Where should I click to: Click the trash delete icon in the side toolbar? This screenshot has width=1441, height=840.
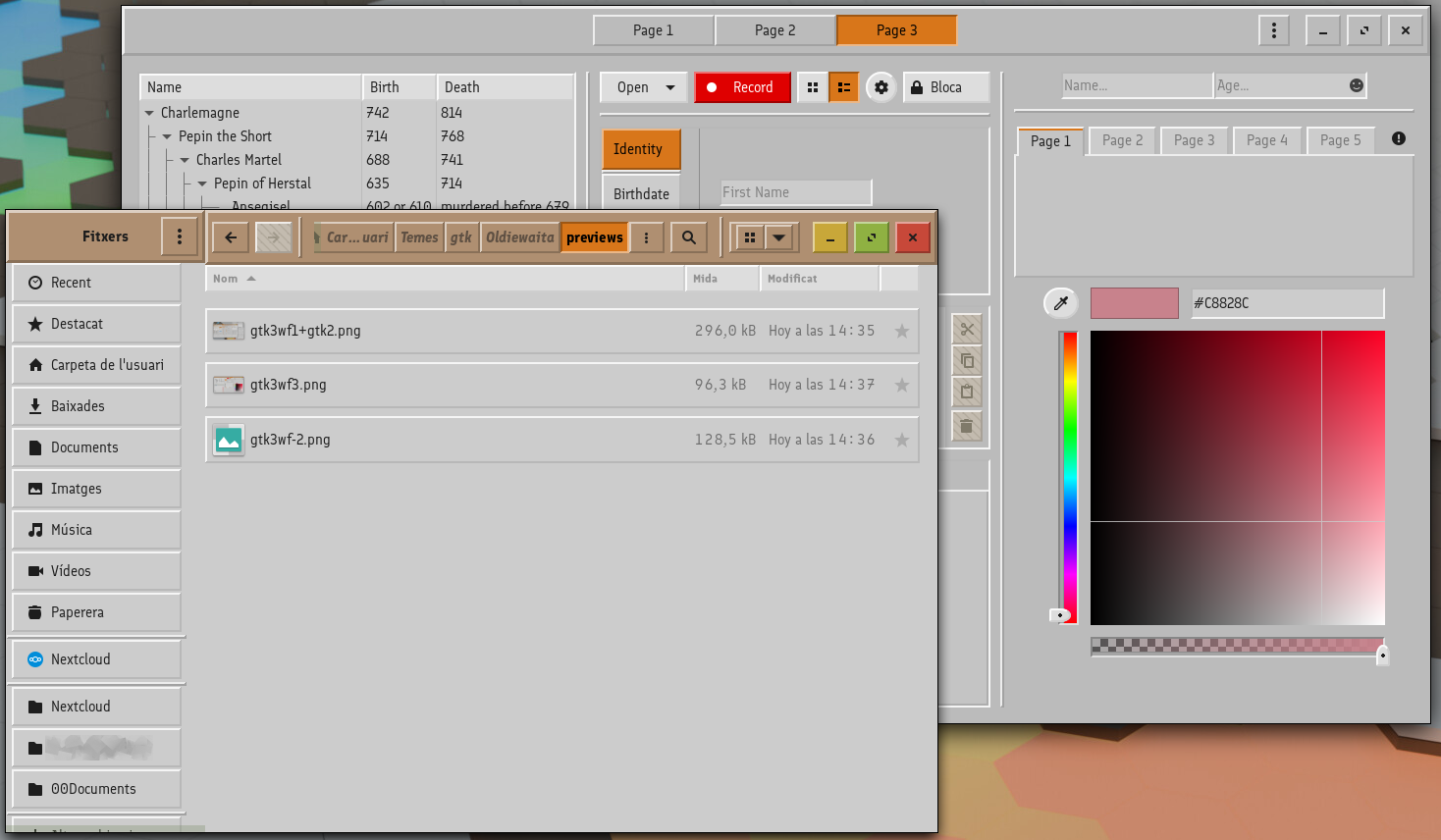tap(967, 426)
